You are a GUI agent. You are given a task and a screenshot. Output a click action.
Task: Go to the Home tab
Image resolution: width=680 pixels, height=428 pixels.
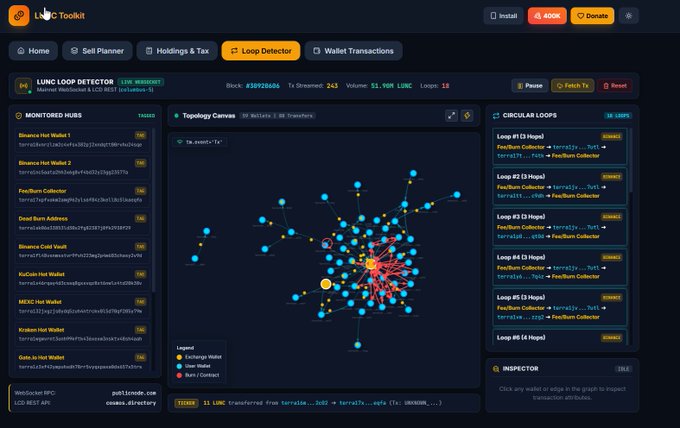tap(33, 51)
